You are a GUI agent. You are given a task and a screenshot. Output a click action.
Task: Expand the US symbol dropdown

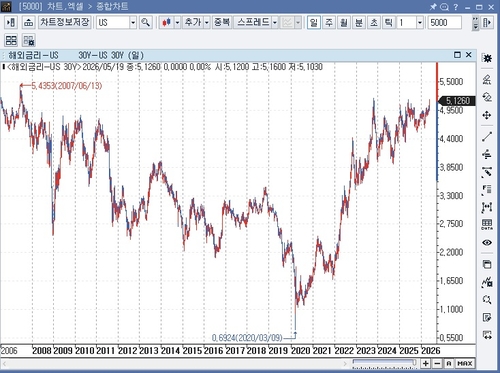[x=133, y=23]
